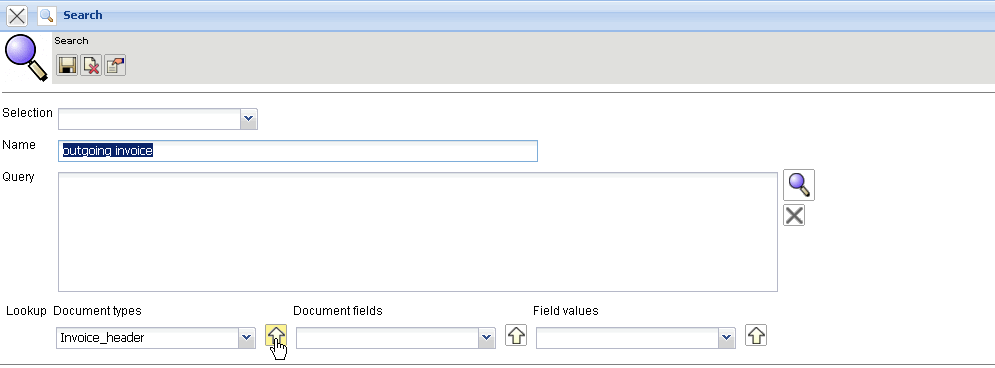The height and width of the screenshot is (368, 995).
Task: Run the query with the magnifier button
Action: [x=799, y=185]
